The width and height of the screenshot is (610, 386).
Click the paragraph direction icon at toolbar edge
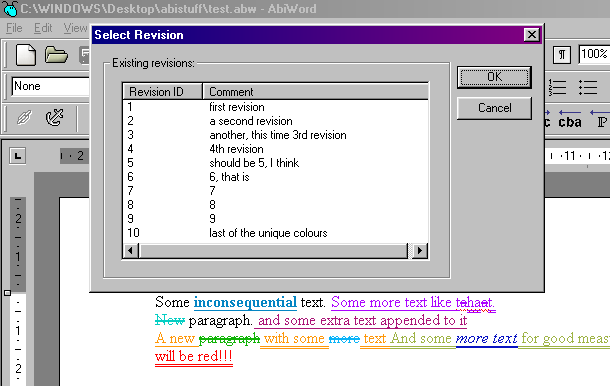pyautogui.click(x=600, y=119)
